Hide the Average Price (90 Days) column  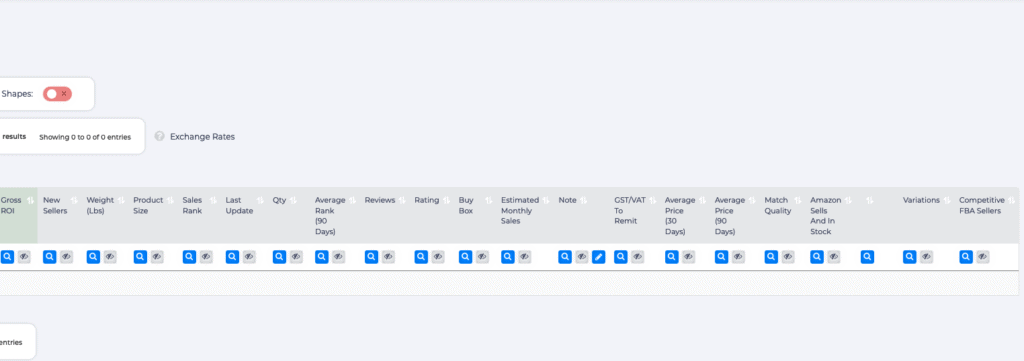738,257
